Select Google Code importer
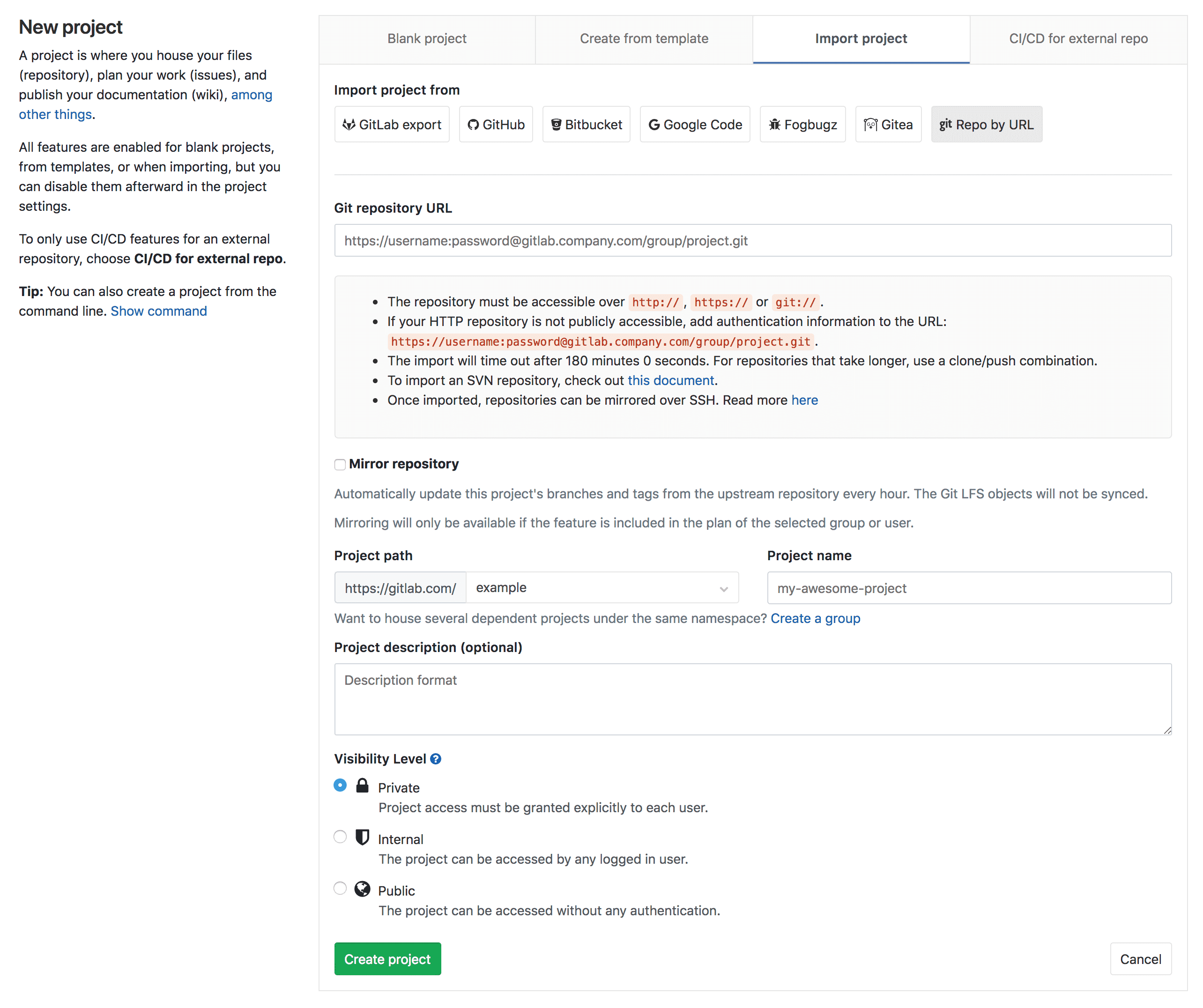The image size is (1203, 1008). click(694, 124)
